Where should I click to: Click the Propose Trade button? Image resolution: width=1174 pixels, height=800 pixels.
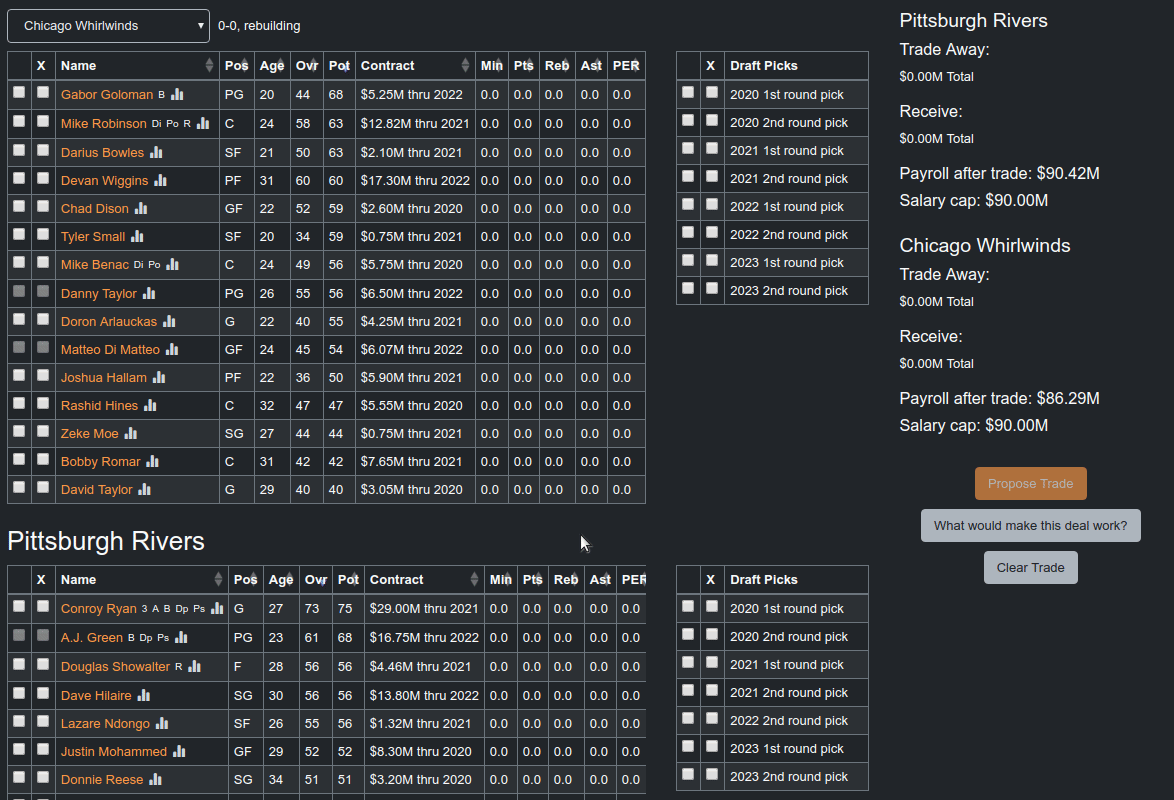1030,484
